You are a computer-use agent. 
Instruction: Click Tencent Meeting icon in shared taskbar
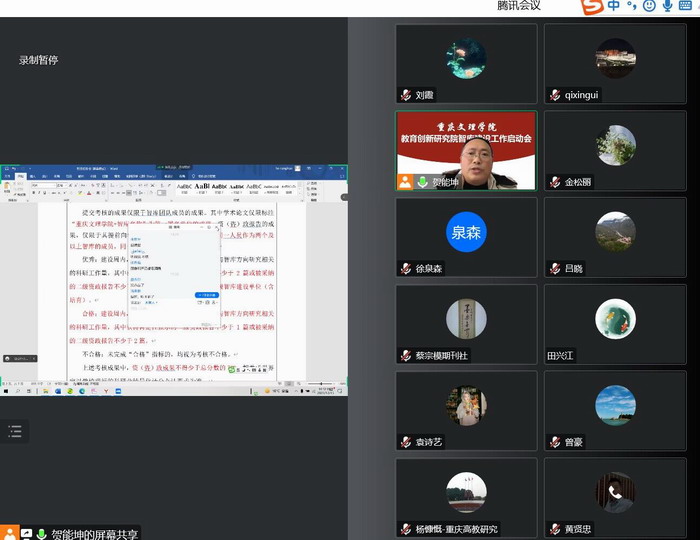coord(118,391)
